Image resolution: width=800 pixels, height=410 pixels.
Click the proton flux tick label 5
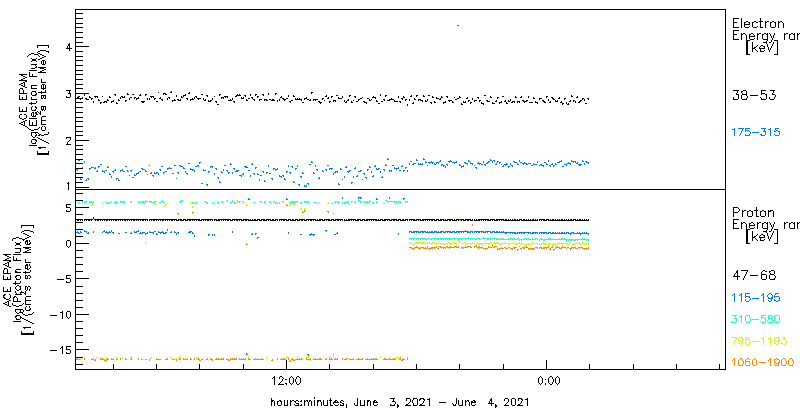tap(67, 208)
